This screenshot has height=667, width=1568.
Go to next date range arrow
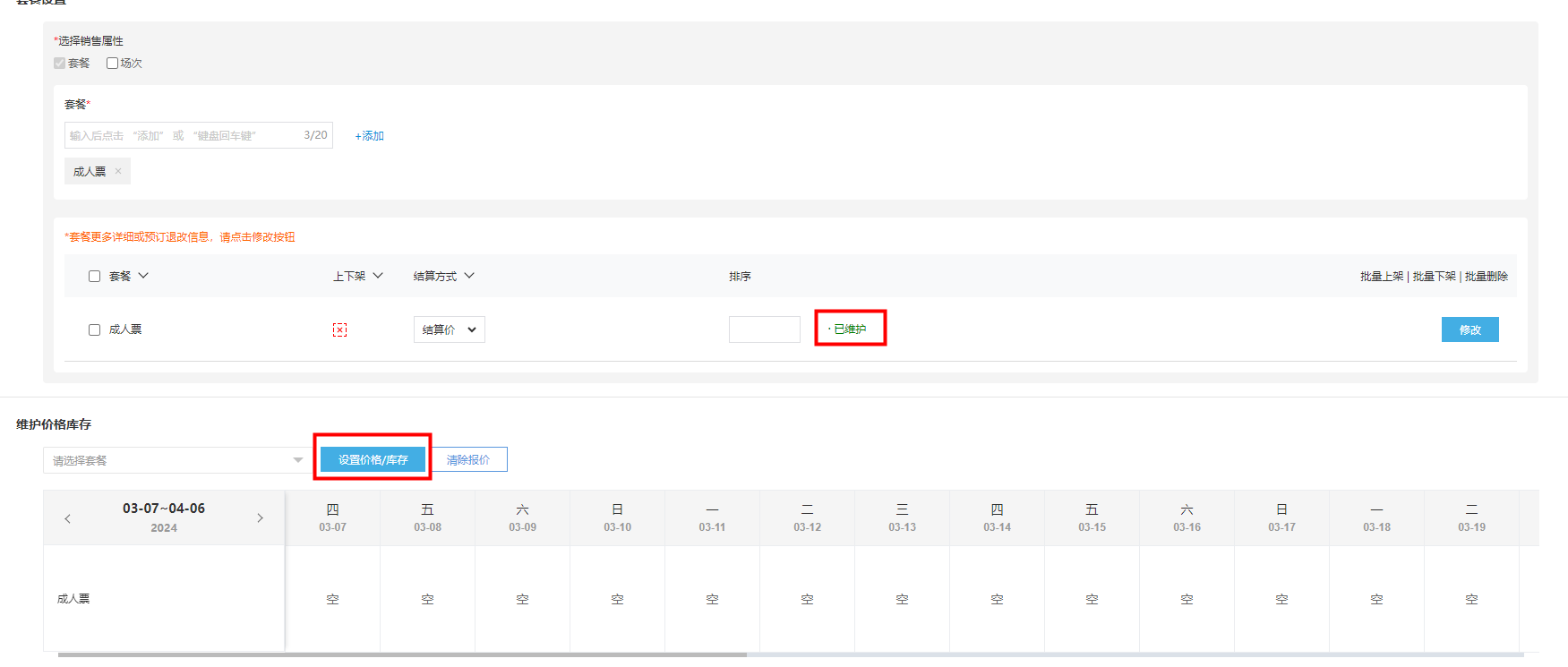pos(261,518)
